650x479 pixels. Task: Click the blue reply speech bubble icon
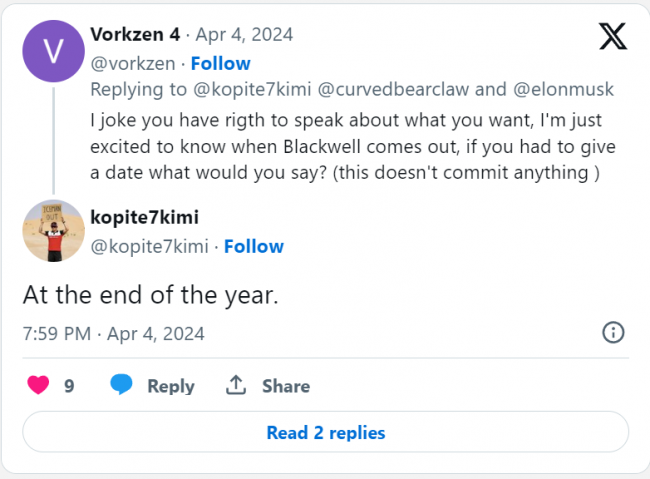click(121, 384)
